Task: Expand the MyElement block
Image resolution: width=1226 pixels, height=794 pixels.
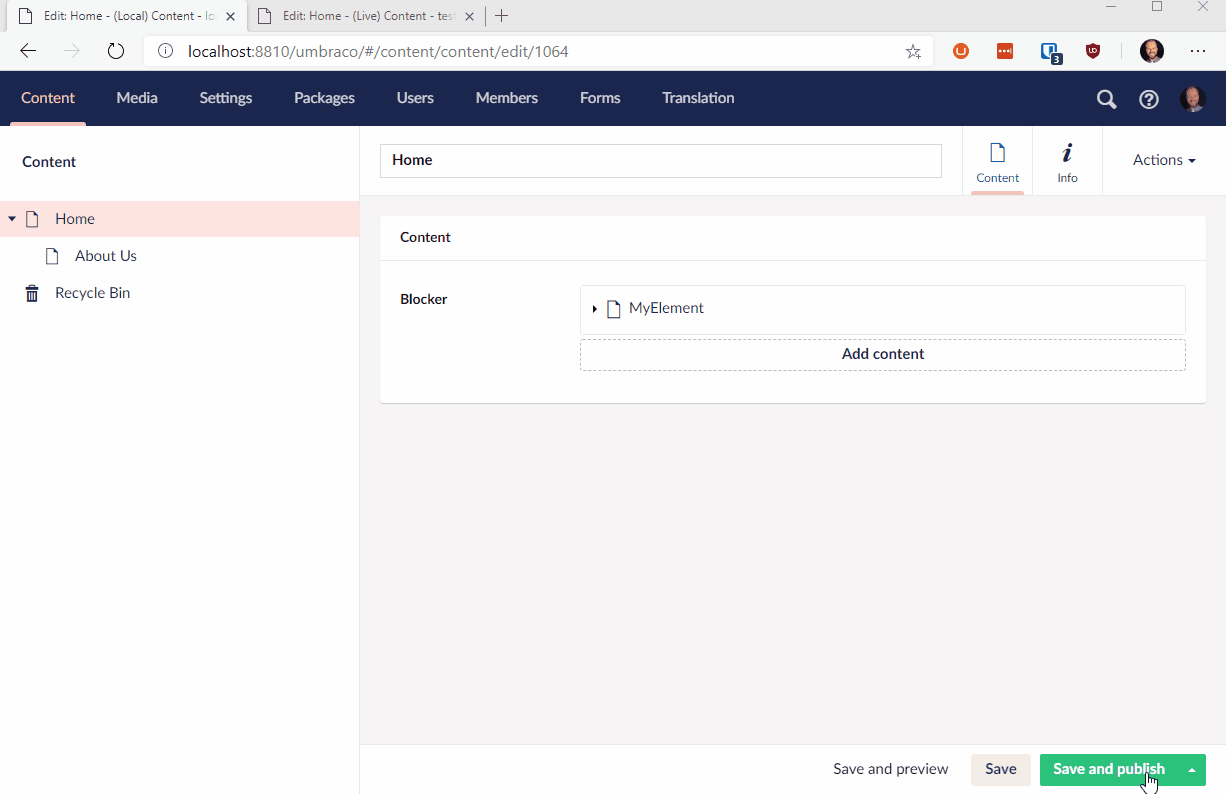Action: [x=596, y=308]
